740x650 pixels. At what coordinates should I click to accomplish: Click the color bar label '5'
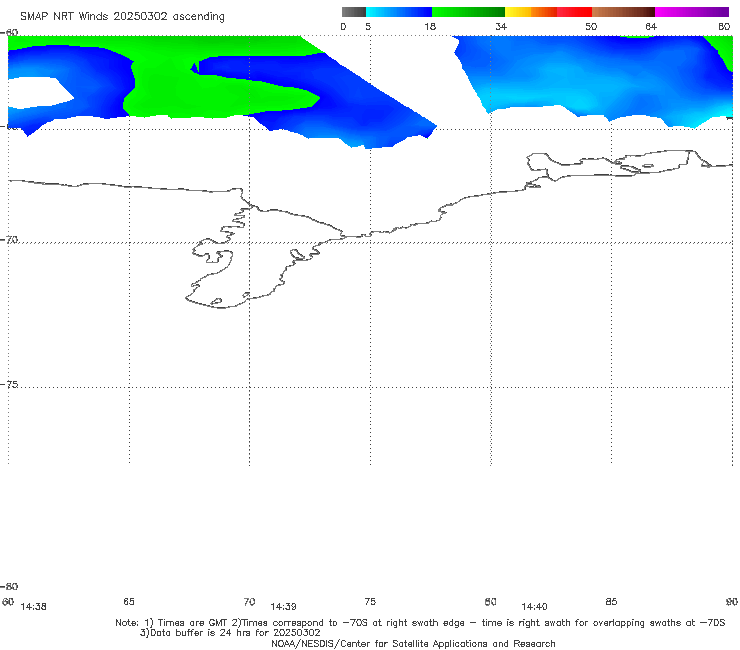(368, 27)
